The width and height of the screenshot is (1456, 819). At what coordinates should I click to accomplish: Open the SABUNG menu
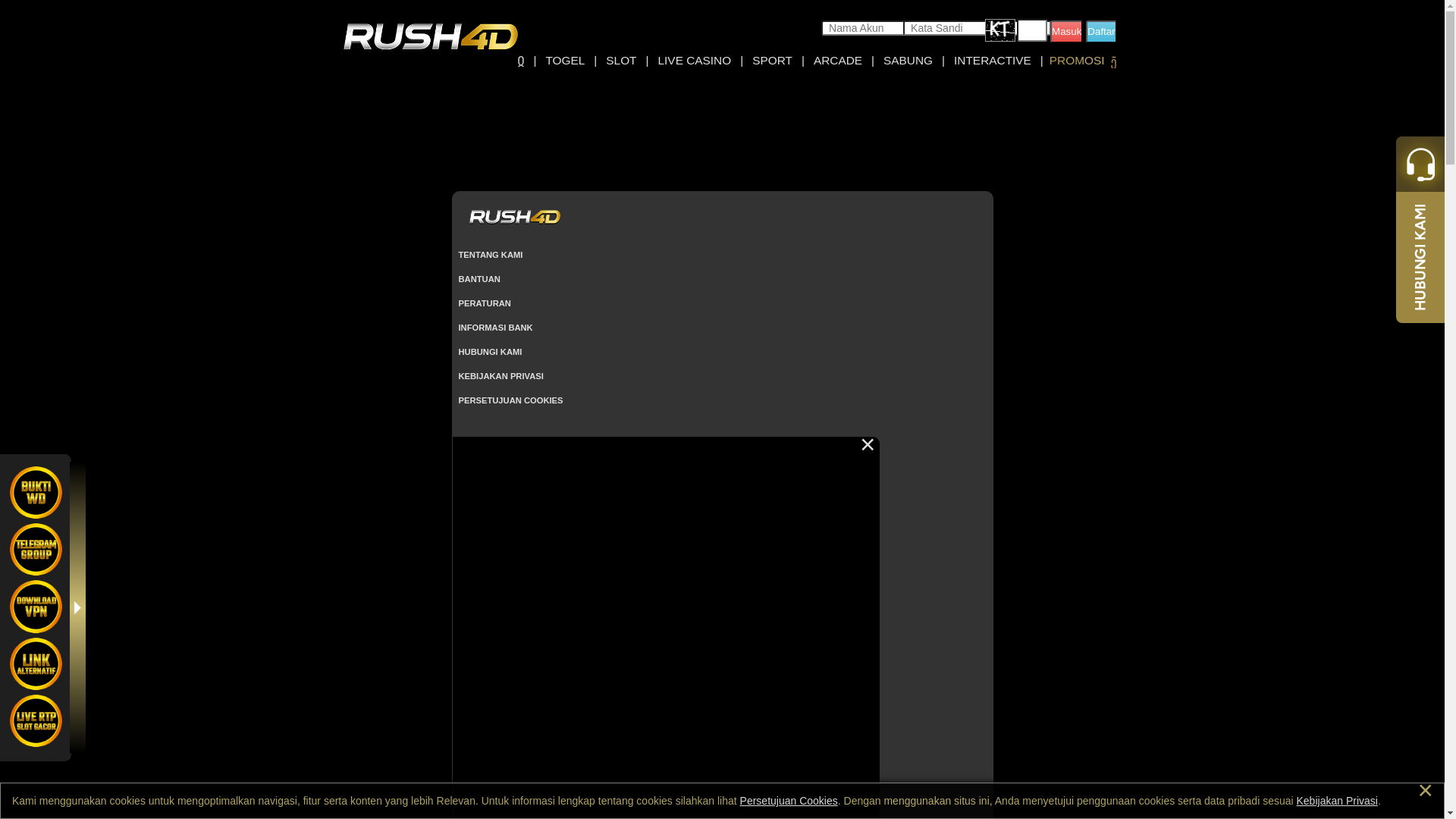point(908,61)
